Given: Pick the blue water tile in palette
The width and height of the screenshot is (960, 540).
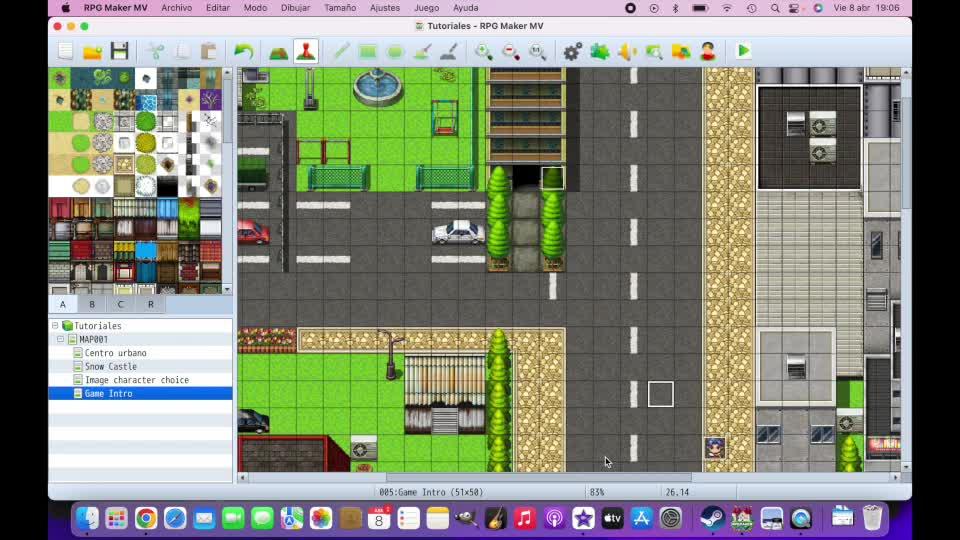Looking at the screenshot, I should pos(146,100).
